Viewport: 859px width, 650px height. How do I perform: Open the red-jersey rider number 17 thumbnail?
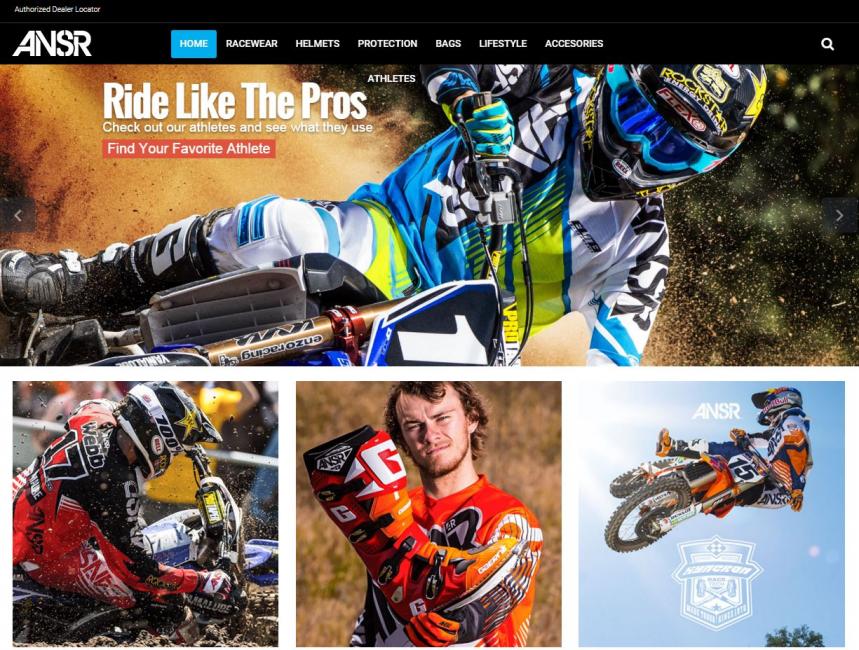pos(145,514)
